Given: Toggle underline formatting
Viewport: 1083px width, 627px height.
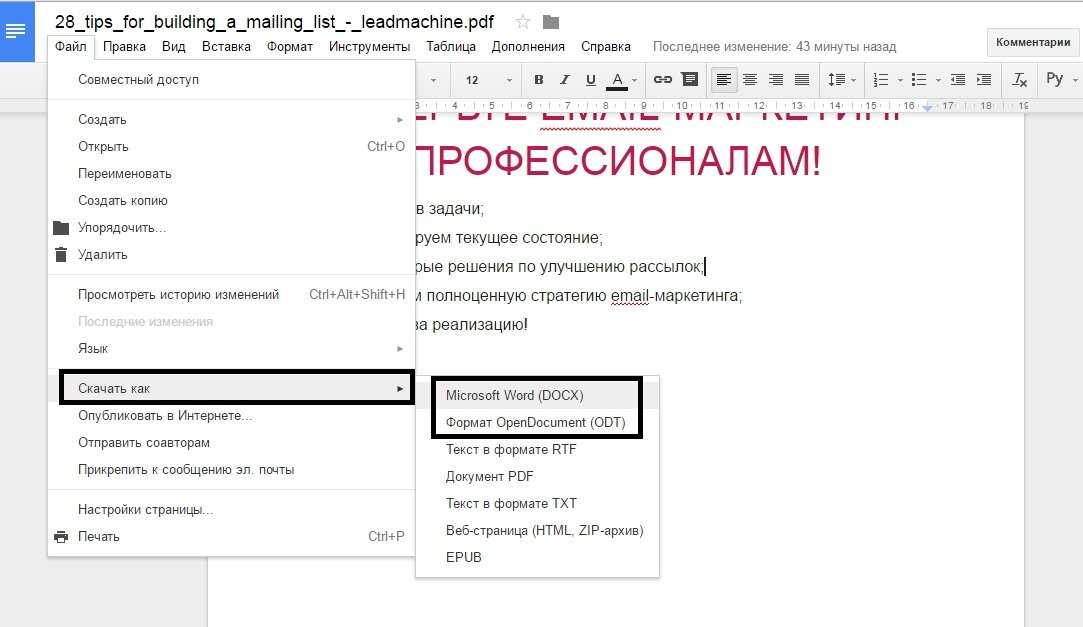Looking at the screenshot, I should pyautogui.click(x=591, y=79).
